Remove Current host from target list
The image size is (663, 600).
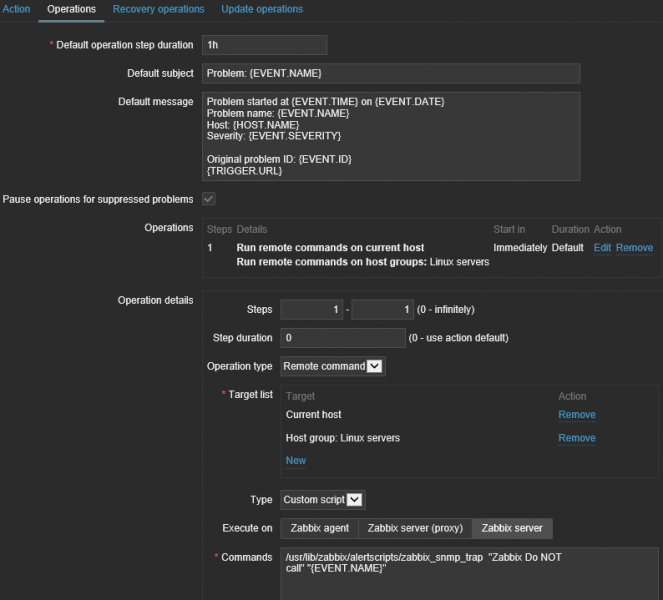point(576,414)
